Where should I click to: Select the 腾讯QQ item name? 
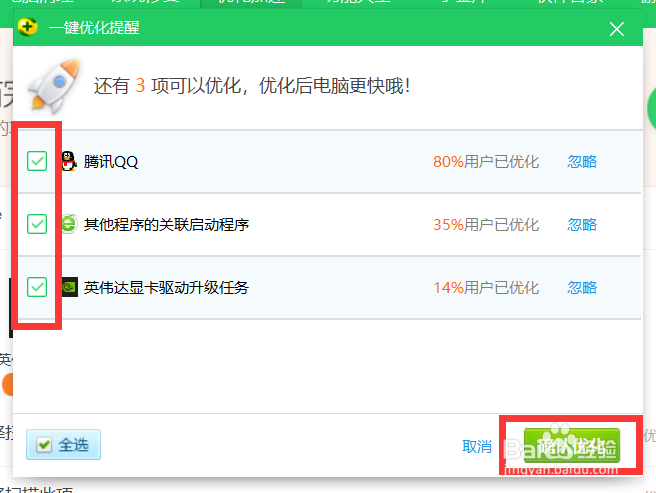coord(110,162)
